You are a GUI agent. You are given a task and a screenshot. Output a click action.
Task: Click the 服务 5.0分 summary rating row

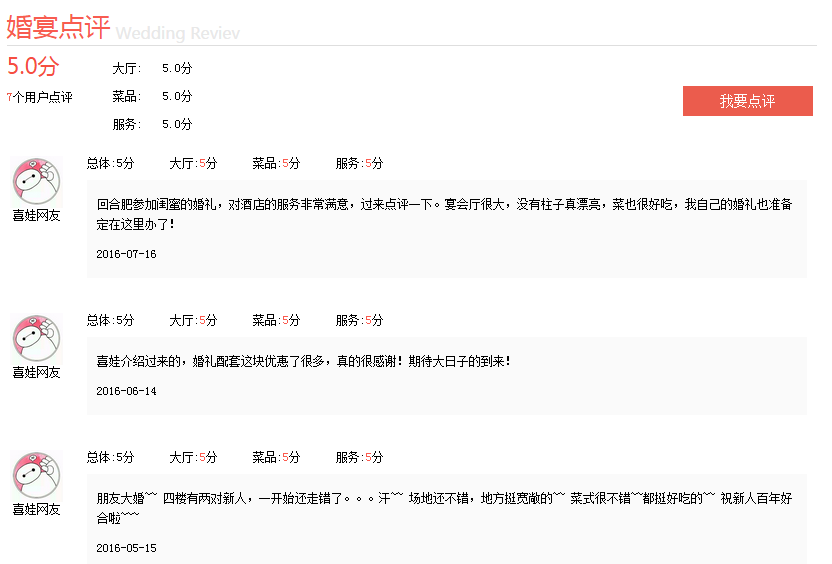pyautogui.click(x=152, y=125)
